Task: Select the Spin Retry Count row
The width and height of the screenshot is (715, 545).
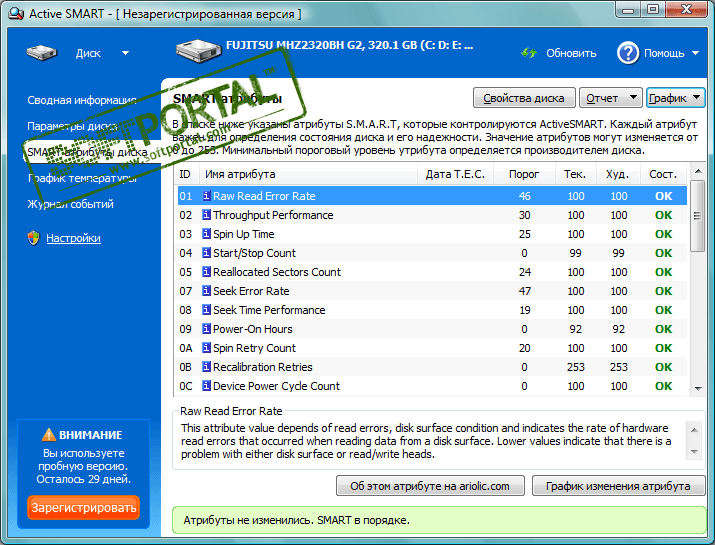Action: (432, 348)
